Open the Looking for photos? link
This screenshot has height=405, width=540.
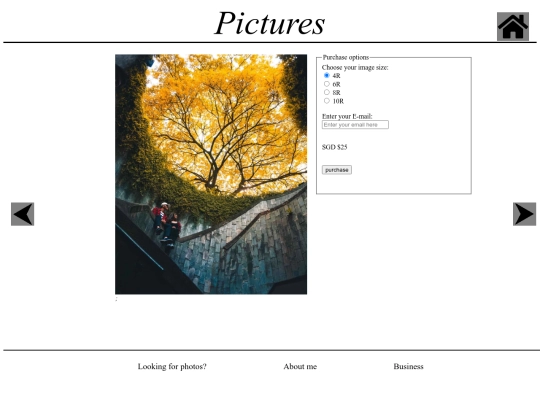point(172,366)
